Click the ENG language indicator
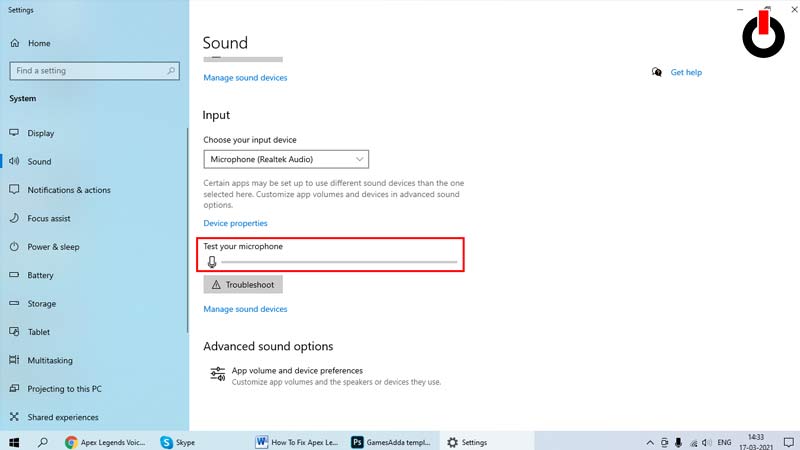The image size is (800, 450). [x=724, y=443]
